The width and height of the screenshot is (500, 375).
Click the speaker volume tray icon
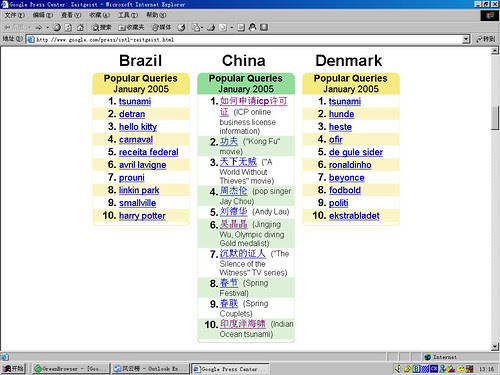coord(398,369)
